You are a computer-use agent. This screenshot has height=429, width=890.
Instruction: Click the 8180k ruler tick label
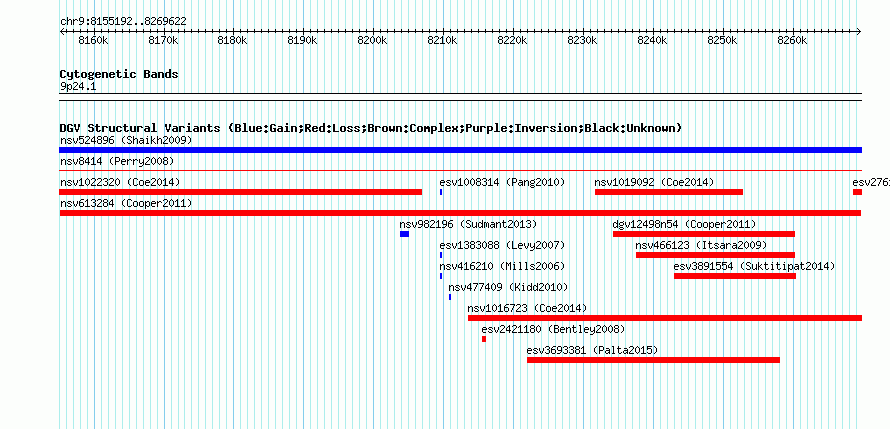click(233, 41)
